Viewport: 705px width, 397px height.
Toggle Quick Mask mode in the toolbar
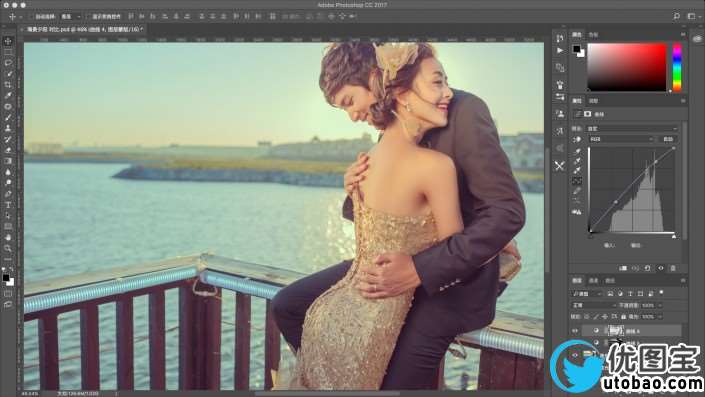pyautogui.click(x=8, y=294)
